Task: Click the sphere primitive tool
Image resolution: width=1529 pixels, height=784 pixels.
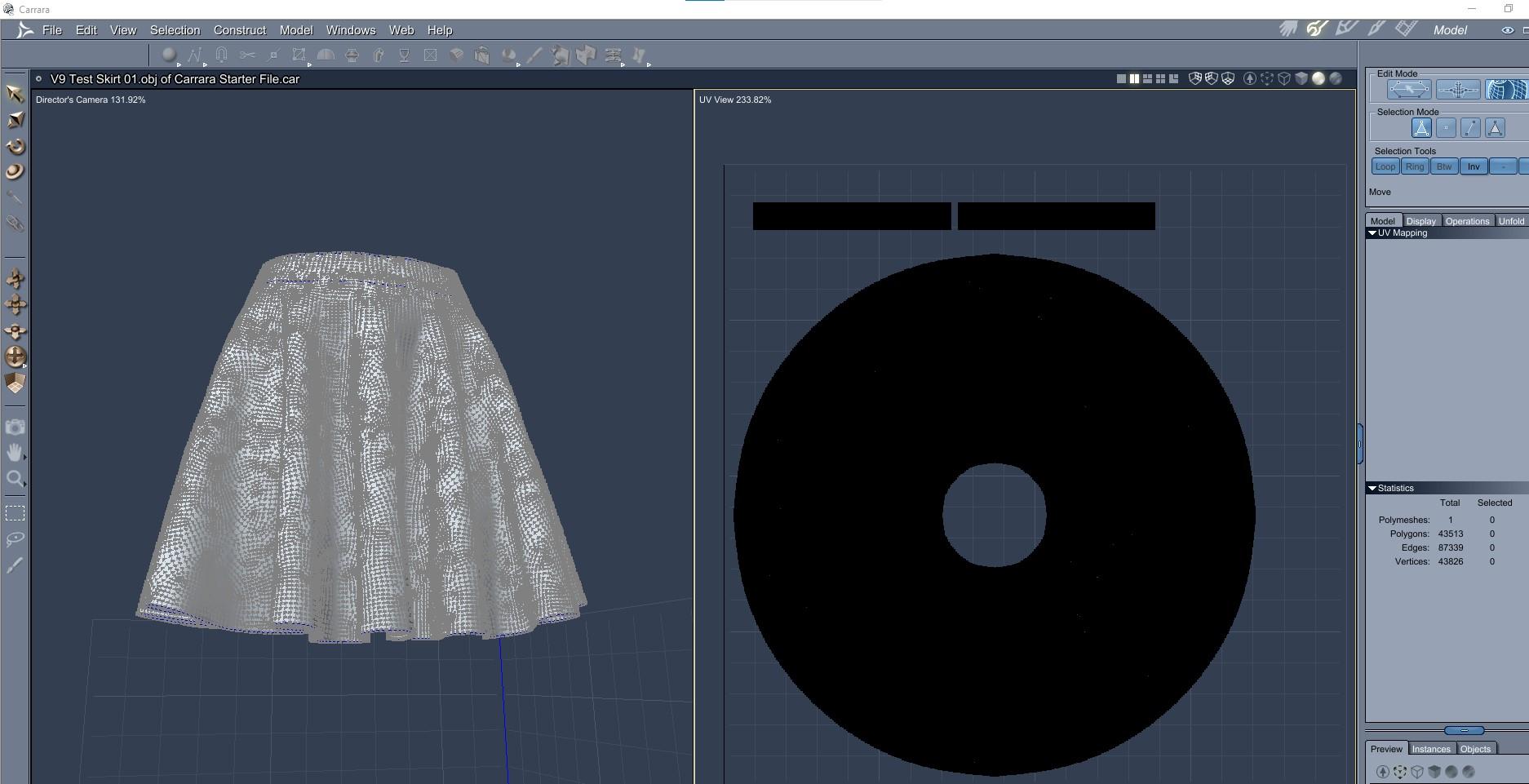Action: [x=169, y=55]
